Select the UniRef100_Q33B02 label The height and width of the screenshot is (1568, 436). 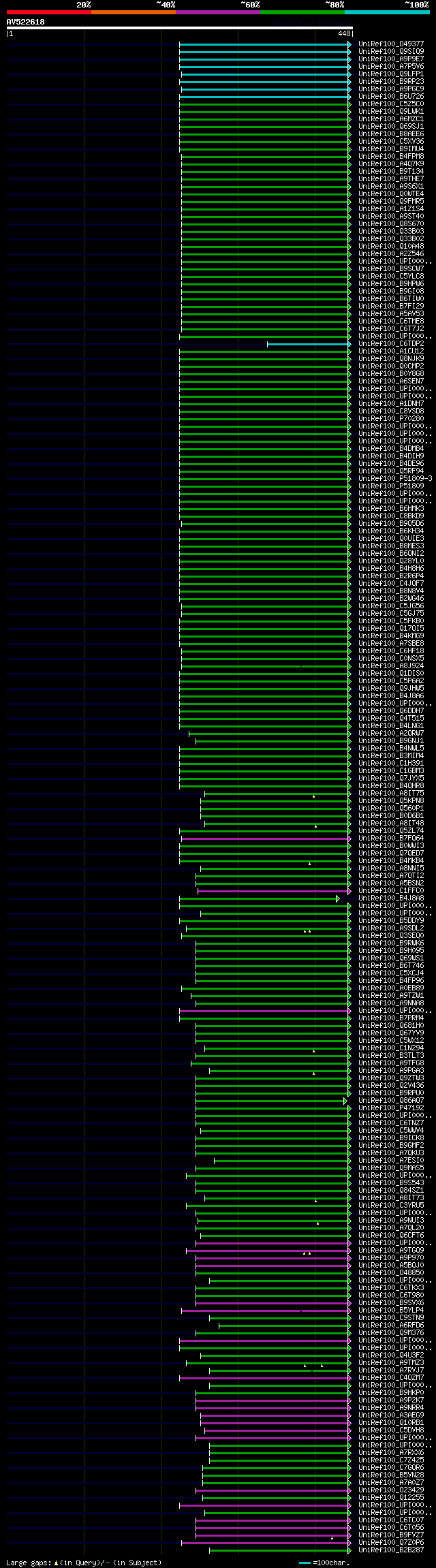coord(391,239)
